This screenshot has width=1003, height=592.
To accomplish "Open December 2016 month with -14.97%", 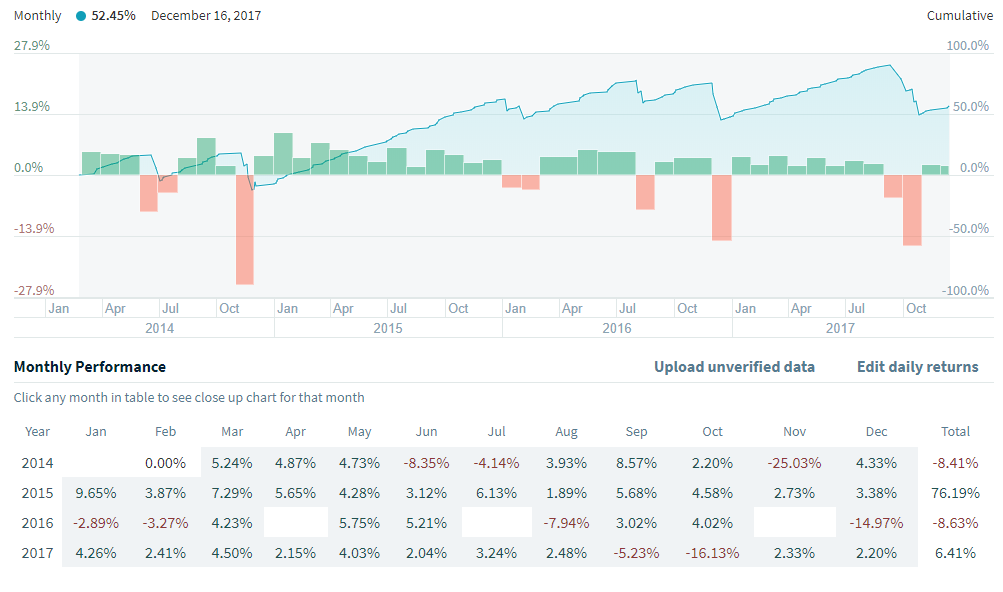I will coord(876,523).
